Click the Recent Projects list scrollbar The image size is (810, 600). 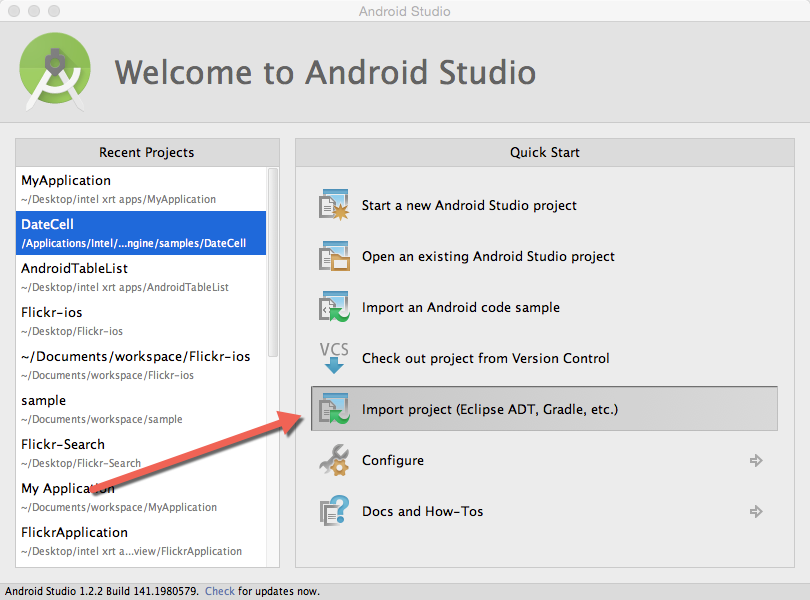(x=273, y=263)
